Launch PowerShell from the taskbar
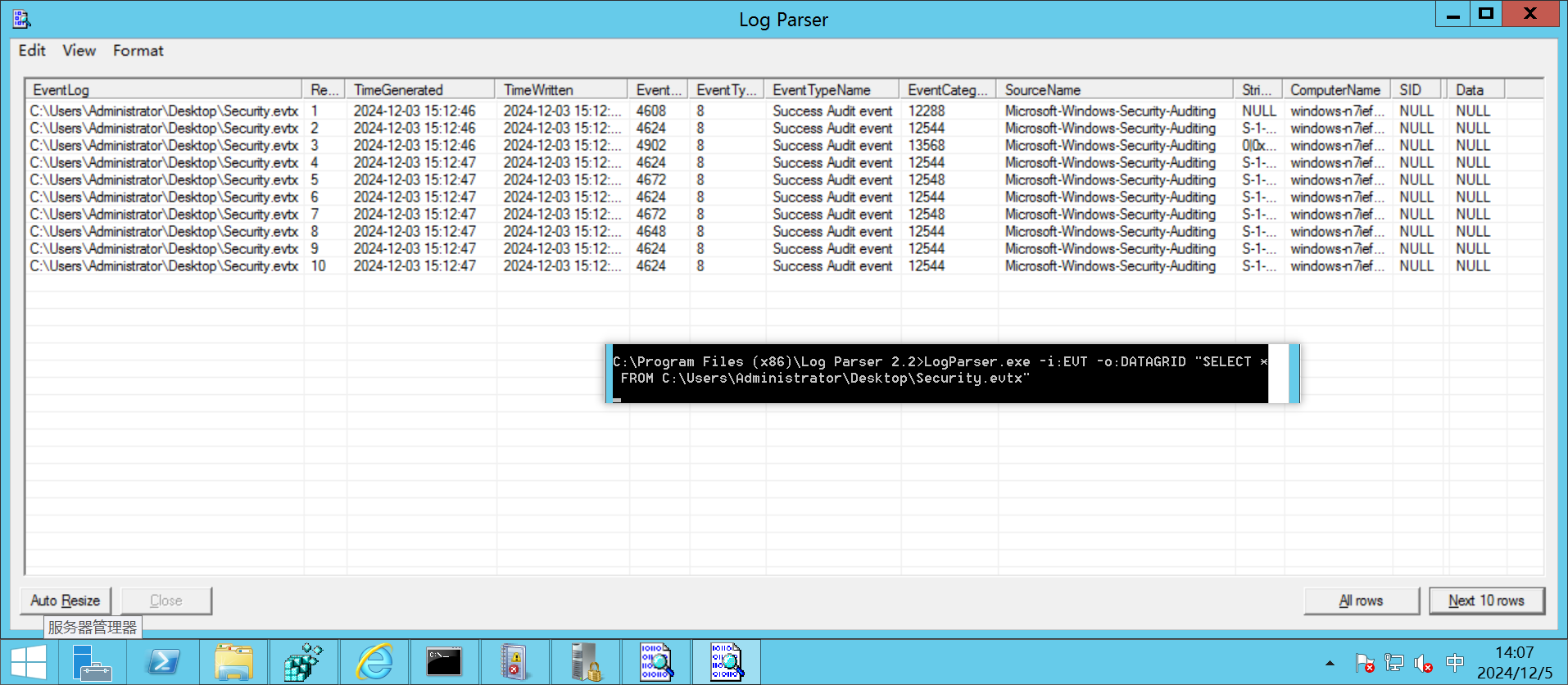Image resolution: width=1568 pixels, height=685 pixels. (x=163, y=662)
